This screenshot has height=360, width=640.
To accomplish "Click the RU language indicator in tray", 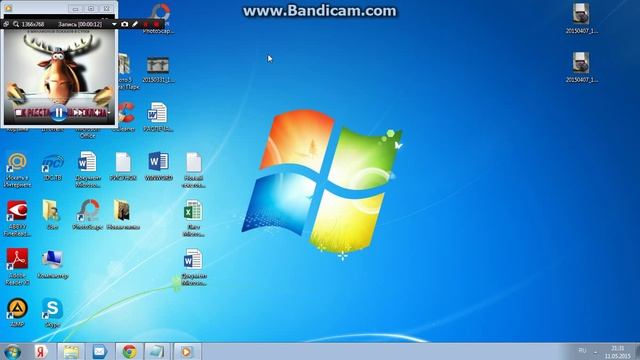I will click(582, 351).
